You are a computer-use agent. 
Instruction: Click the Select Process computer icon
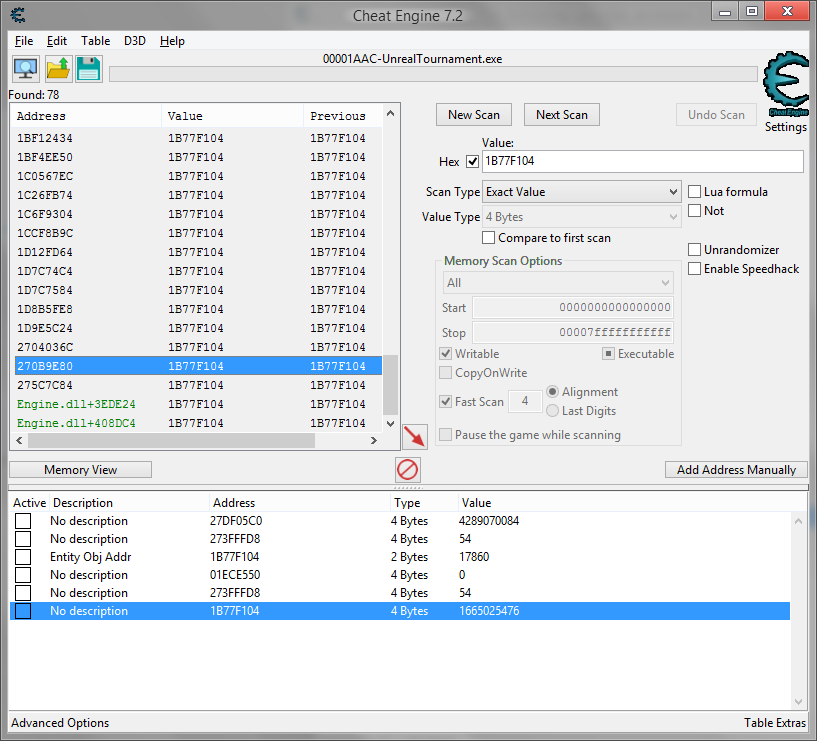(25, 69)
